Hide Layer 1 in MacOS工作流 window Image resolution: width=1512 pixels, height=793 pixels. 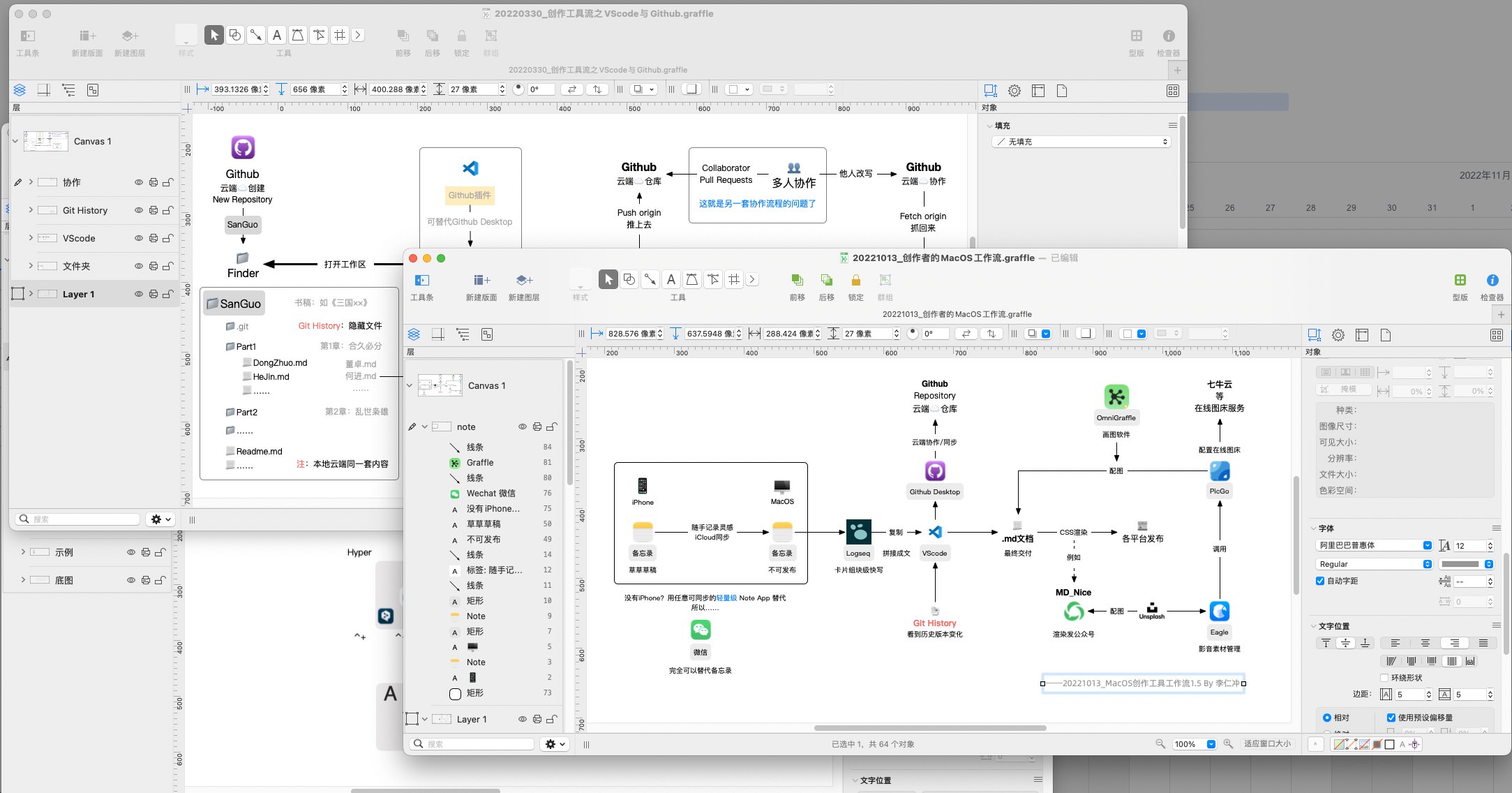522,719
